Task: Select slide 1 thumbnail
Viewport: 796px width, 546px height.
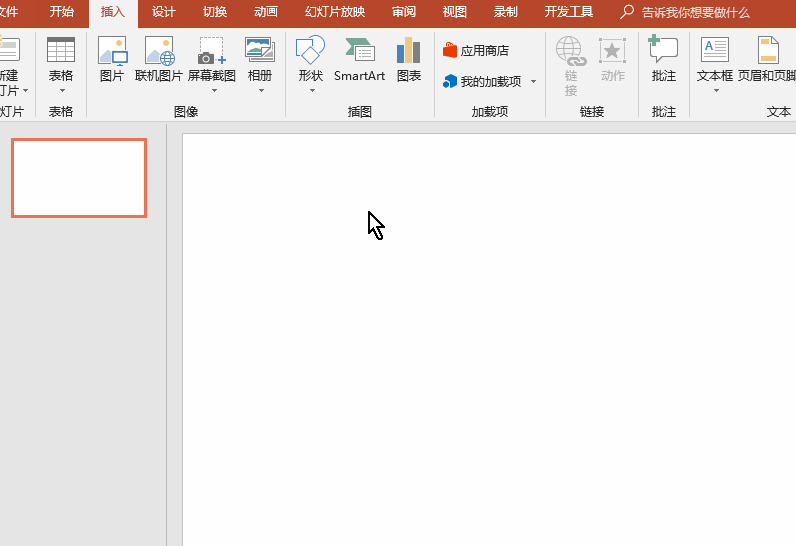Action: pyautogui.click(x=79, y=178)
